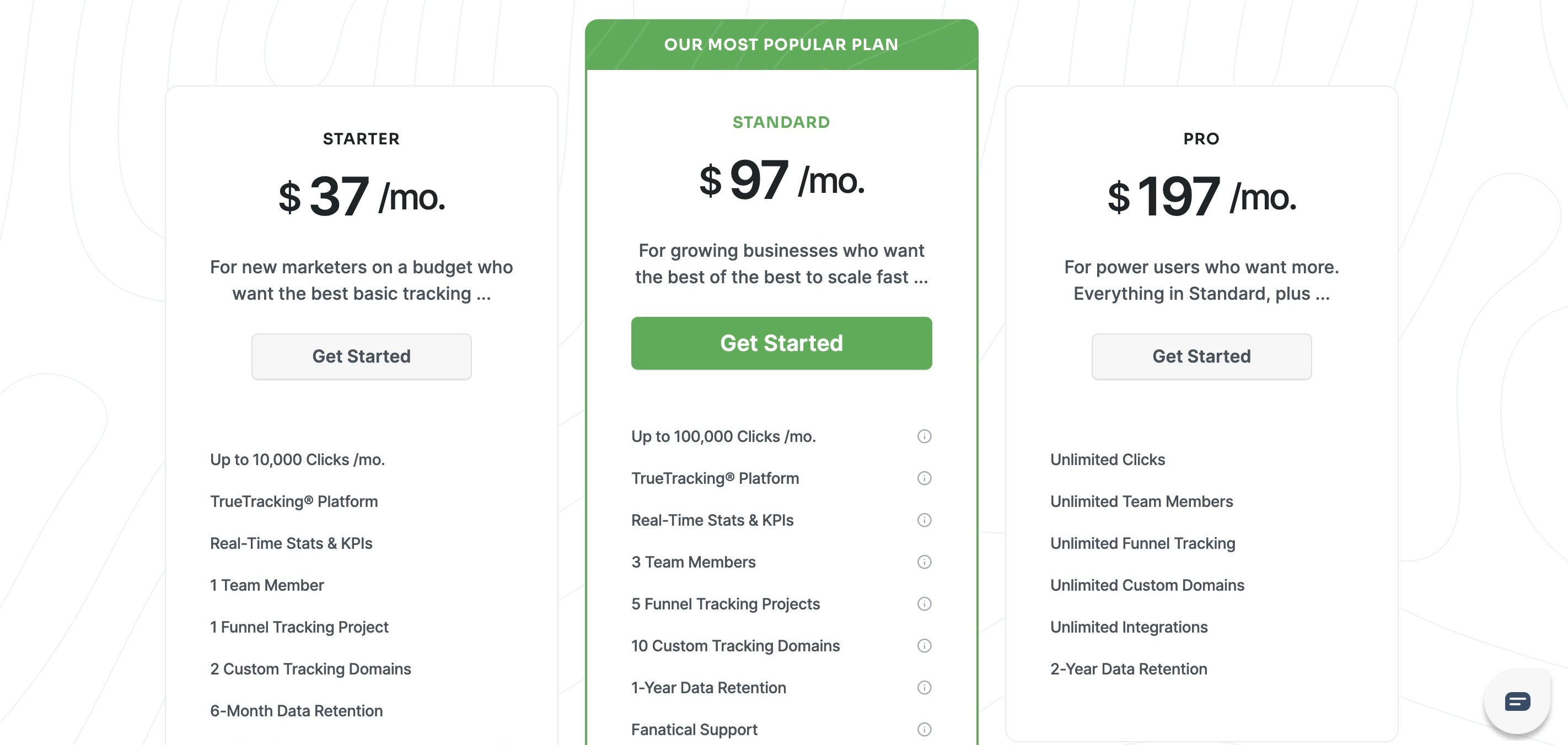
Task: Click info icon next to TrueTracking Platform in Standard
Action: tap(924, 478)
